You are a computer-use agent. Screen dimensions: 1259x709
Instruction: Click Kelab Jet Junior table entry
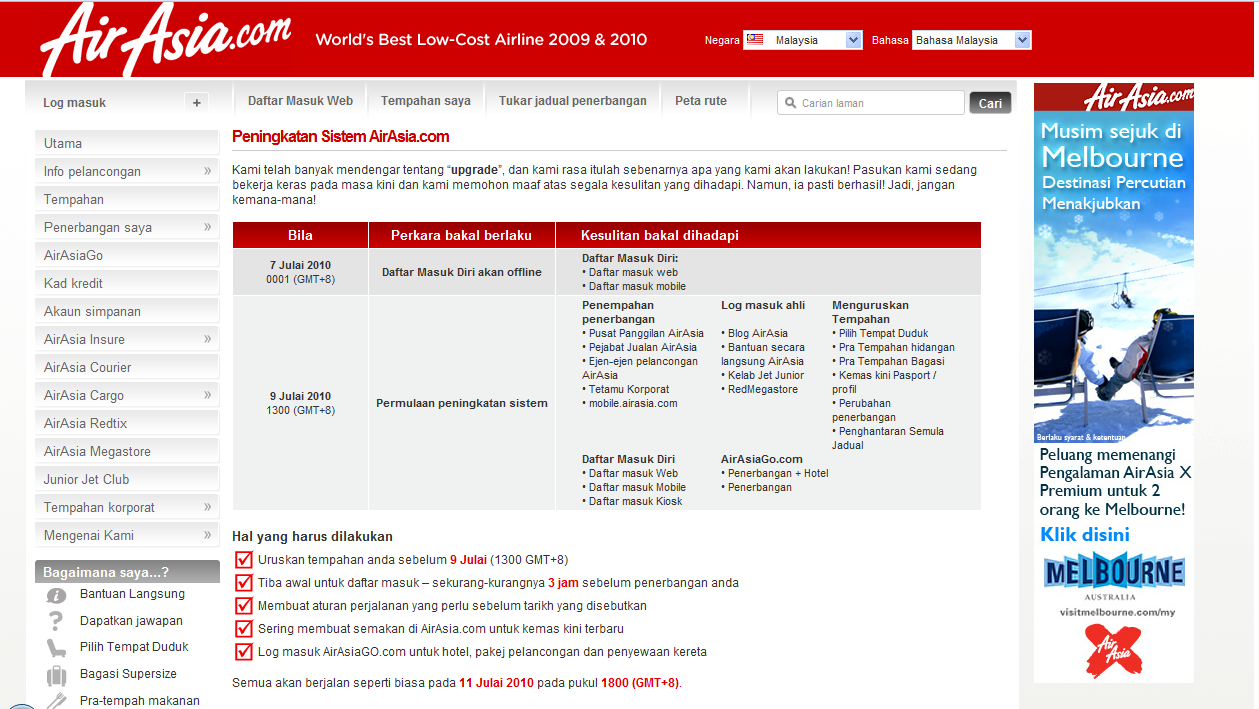[766, 375]
